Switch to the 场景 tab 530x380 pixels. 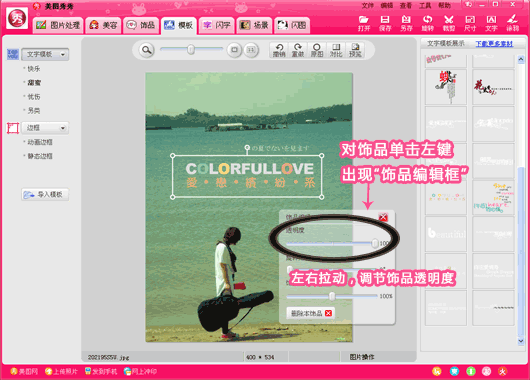(x=254, y=25)
